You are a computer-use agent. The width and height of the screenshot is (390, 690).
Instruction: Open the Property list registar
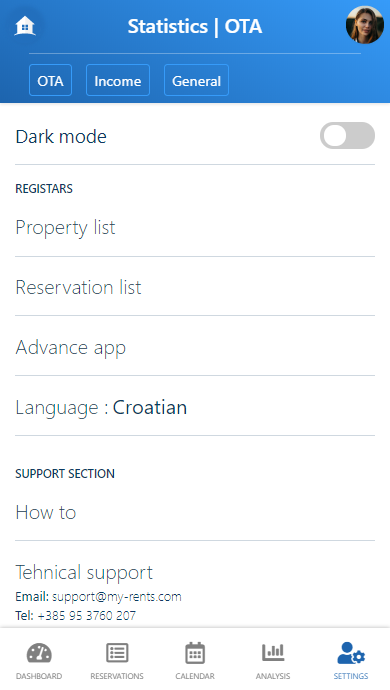point(195,228)
